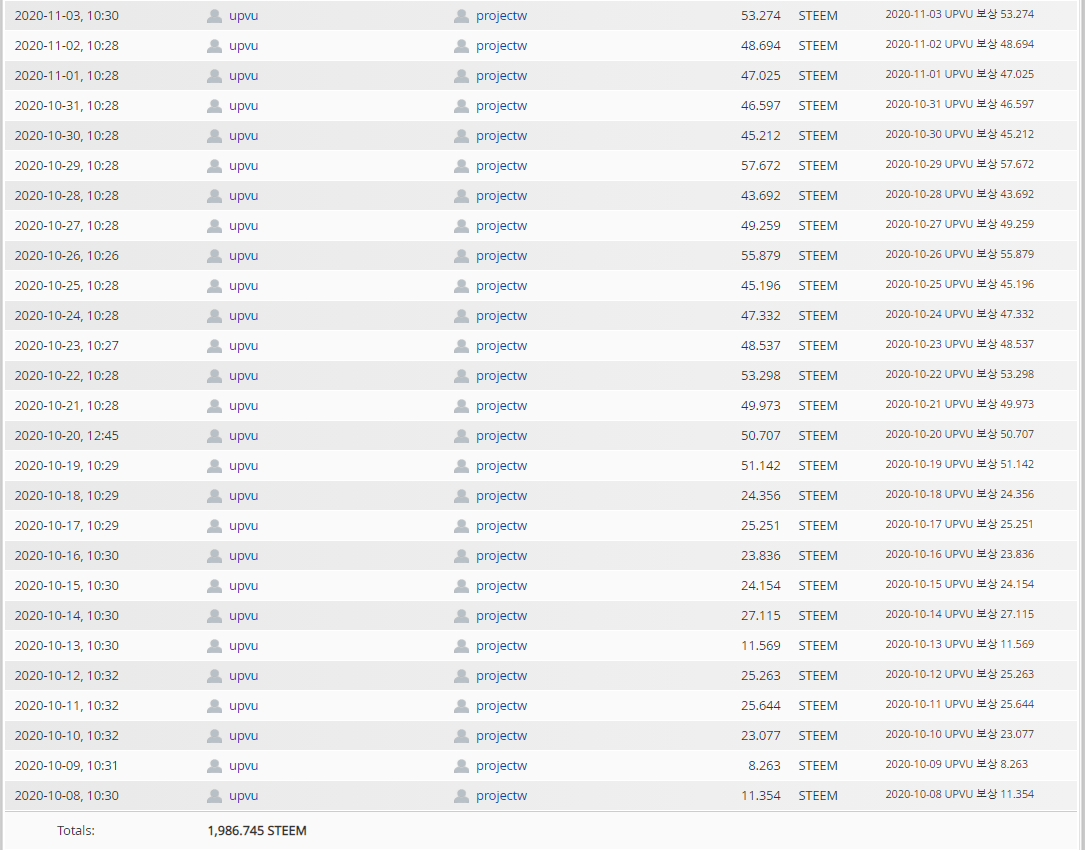Open the upvu link in the 2020-10-10 row
Screen dimensions: 1085x850
[x=244, y=736]
